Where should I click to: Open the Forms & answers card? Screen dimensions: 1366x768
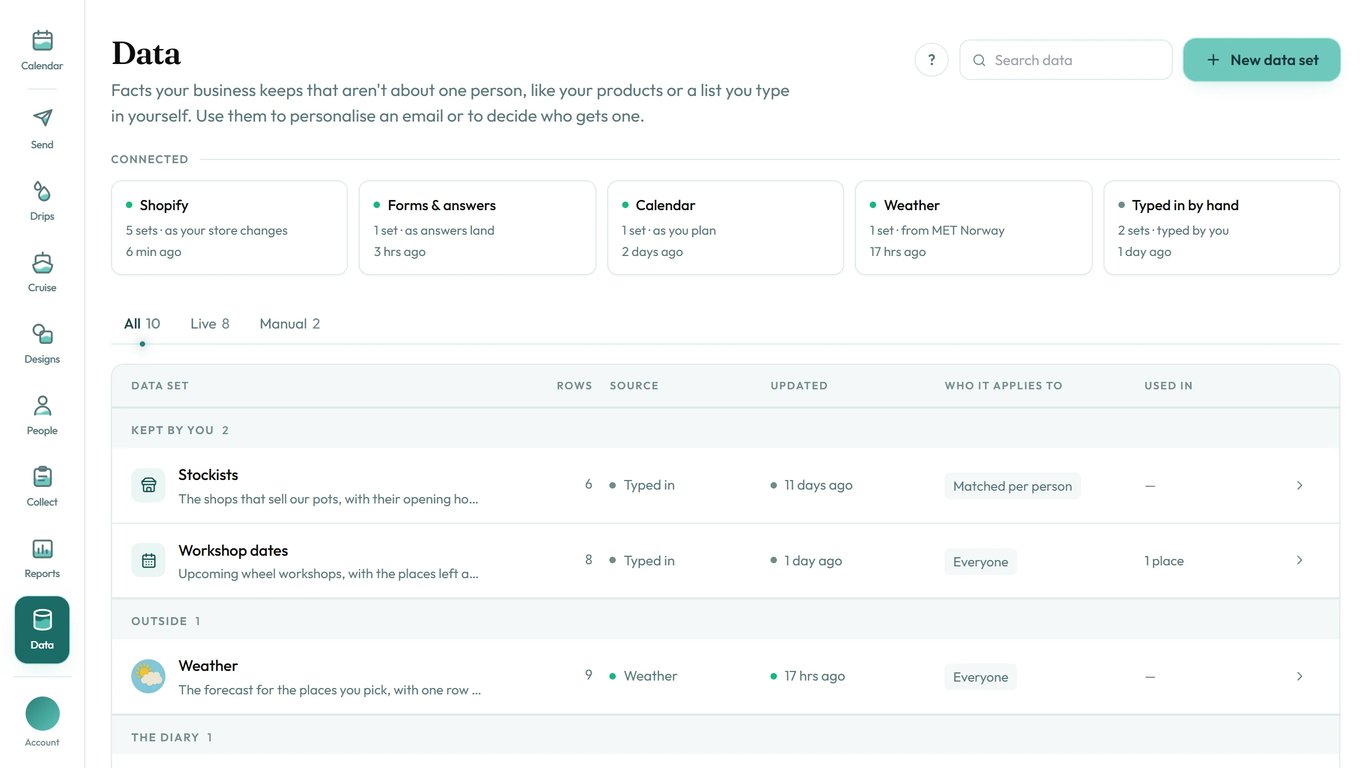(477, 227)
